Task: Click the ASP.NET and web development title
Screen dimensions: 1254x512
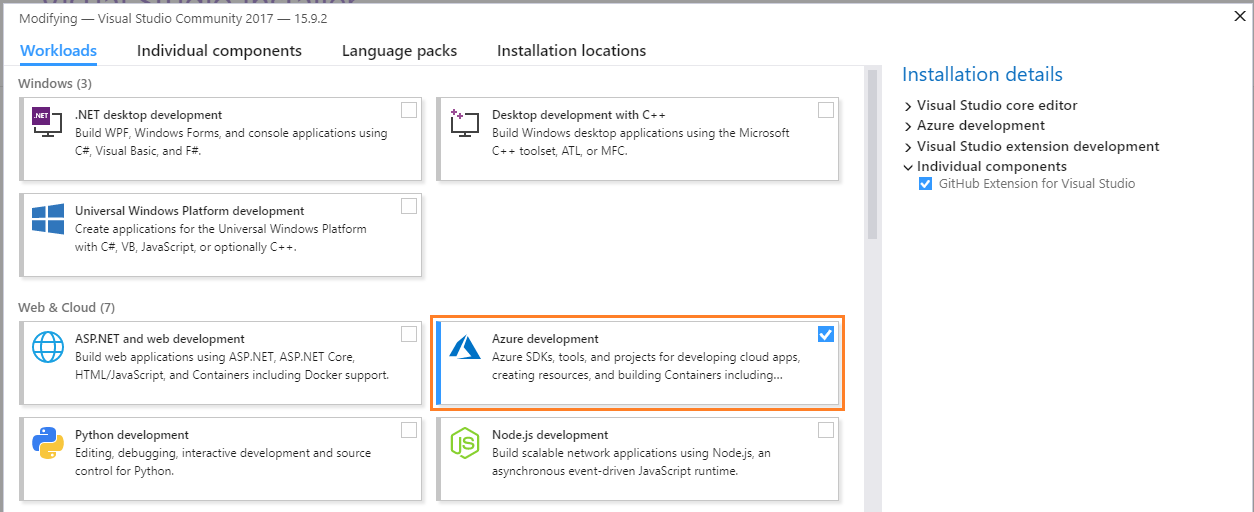Action: [160, 339]
